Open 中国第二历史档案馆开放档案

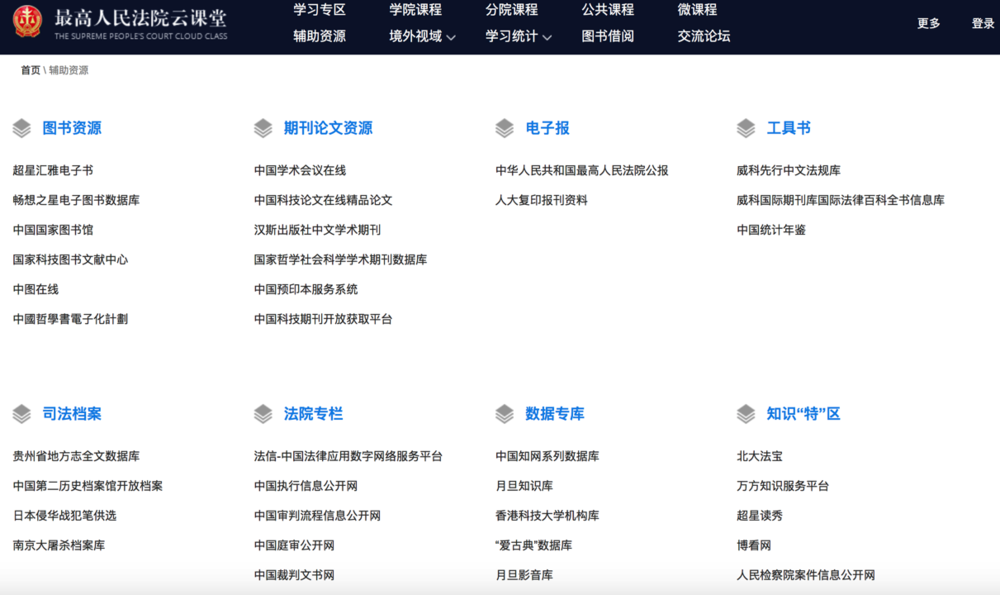(x=87, y=486)
